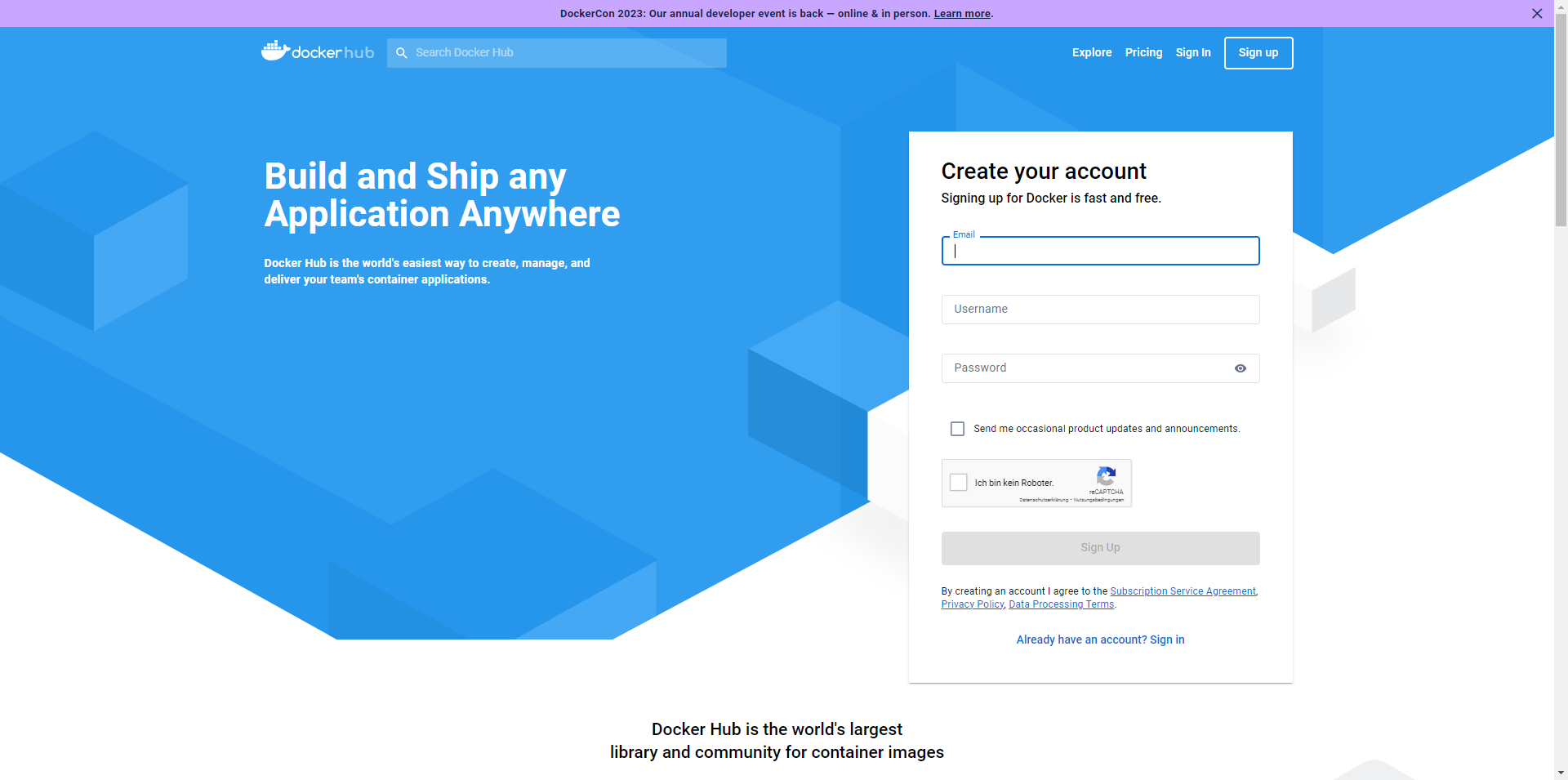This screenshot has width=1568, height=780.
Task: Click 'Build and Ship any Application Anywhere' heading
Action: tap(442, 195)
